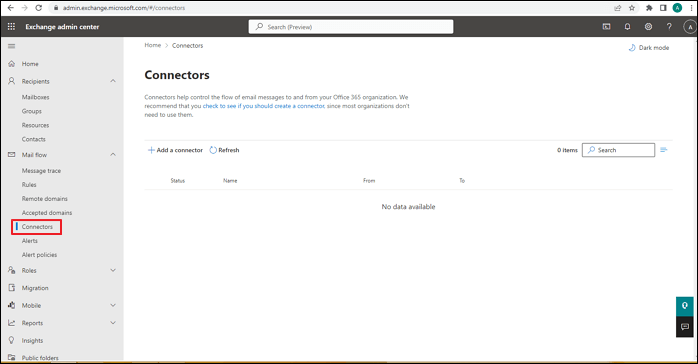Image resolution: width=698 pixels, height=364 pixels.
Task: Open the help question mark
Action: (669, 27)
